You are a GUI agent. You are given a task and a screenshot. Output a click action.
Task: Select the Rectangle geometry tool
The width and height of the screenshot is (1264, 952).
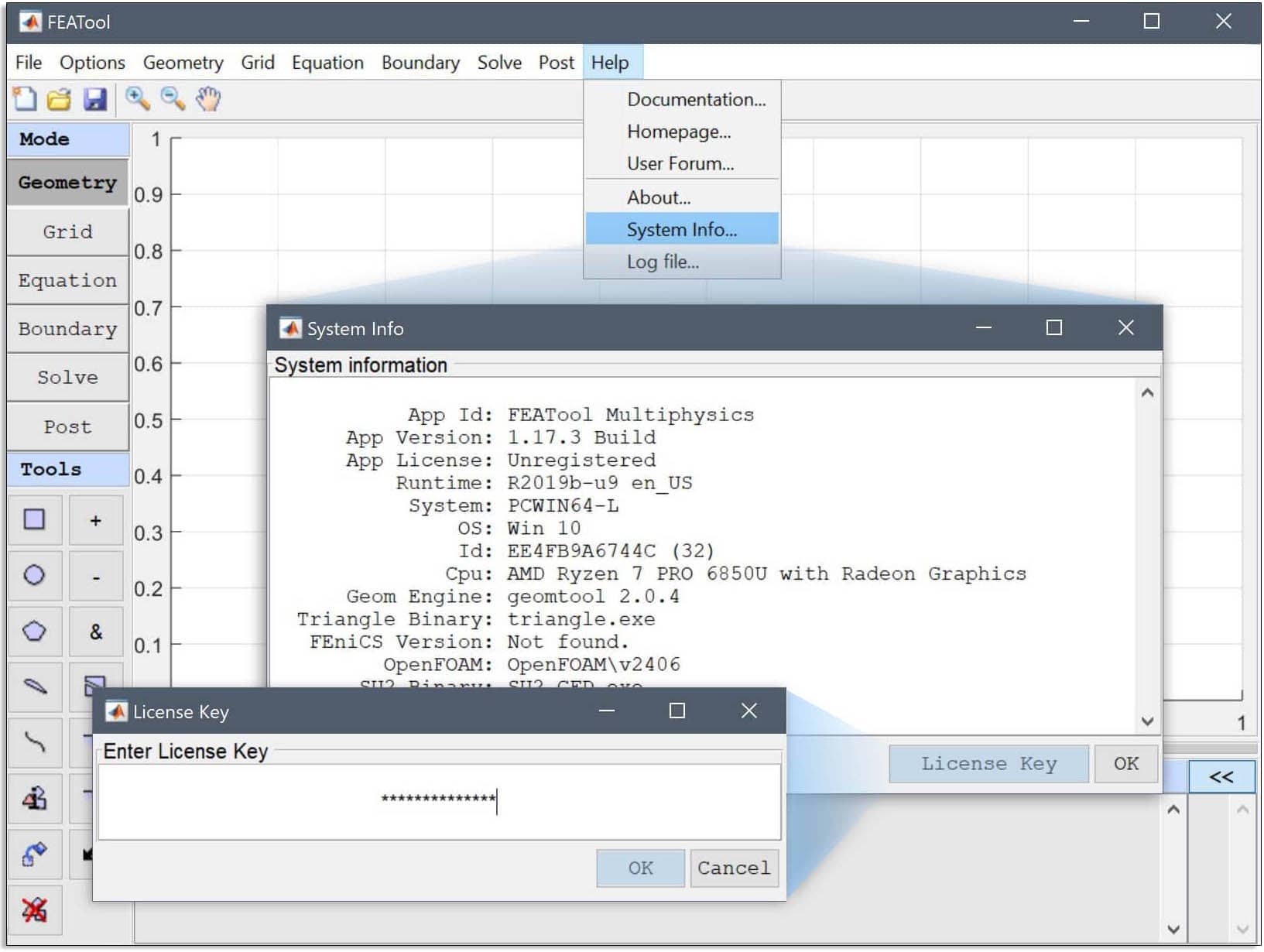pyautogui.click(x=34, y=520)
